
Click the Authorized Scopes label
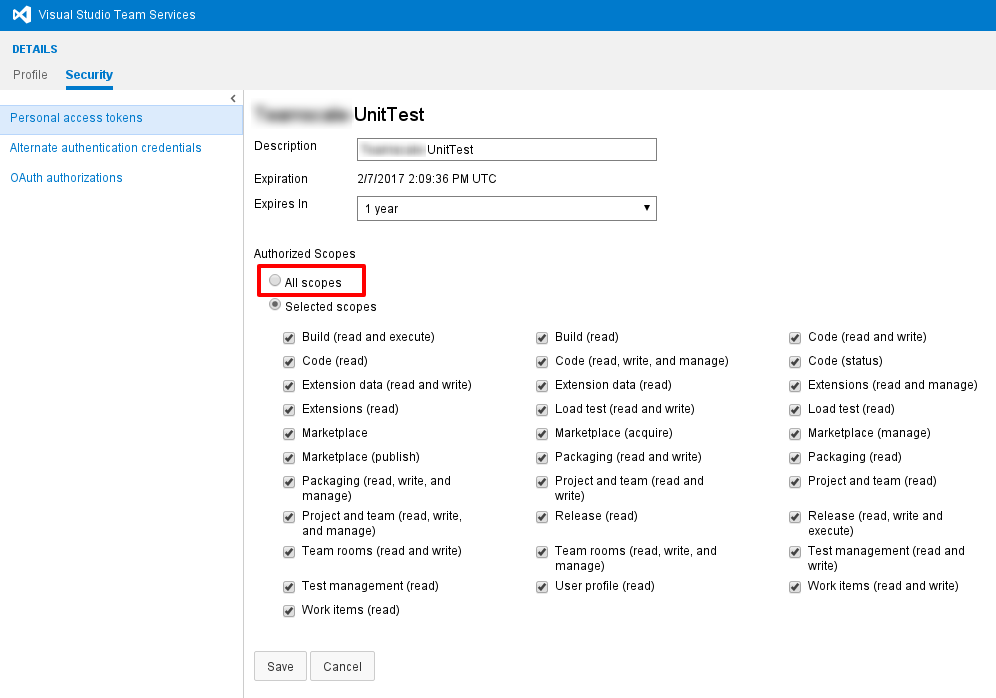(x=305, y=254)
